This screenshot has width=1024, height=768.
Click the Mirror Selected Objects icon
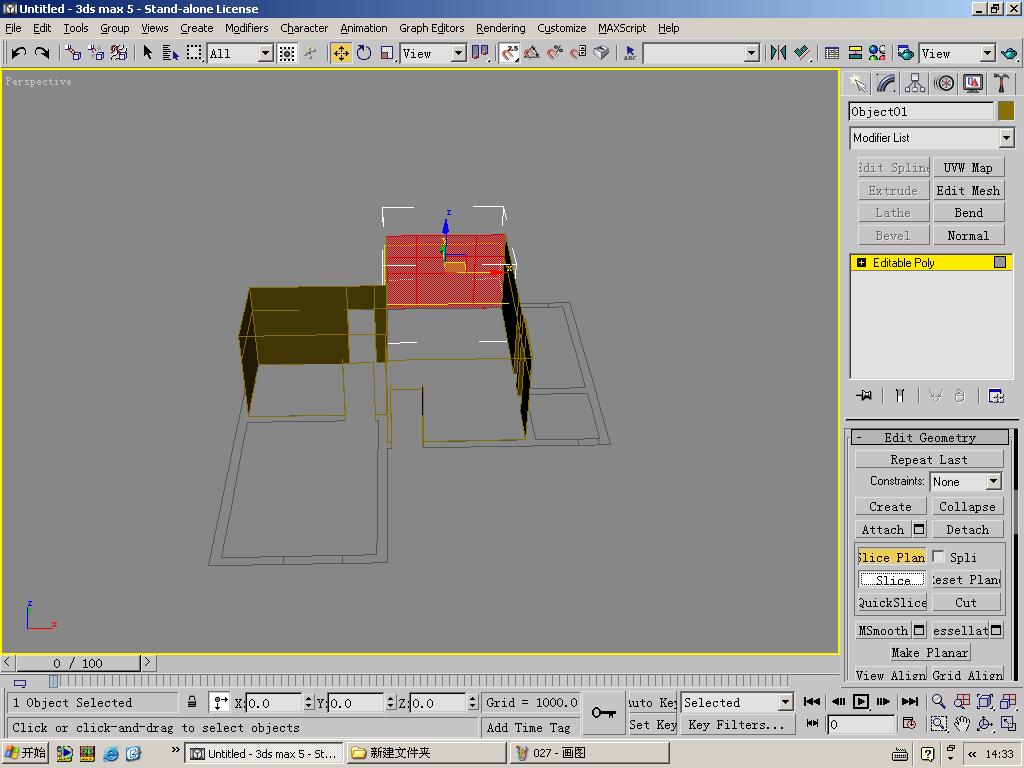(778, 53)
